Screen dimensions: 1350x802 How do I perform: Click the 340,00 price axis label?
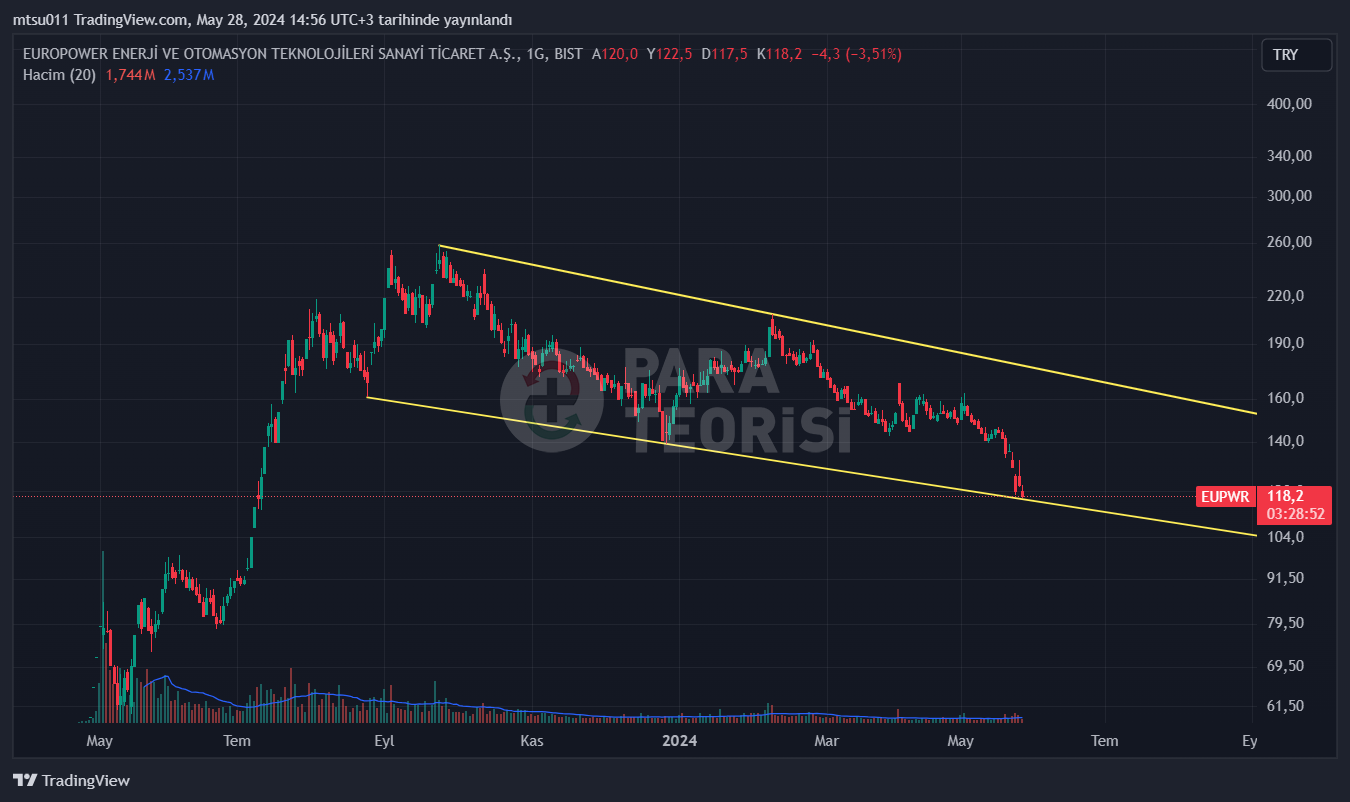pyautogui.click(x=1289, y=156)
